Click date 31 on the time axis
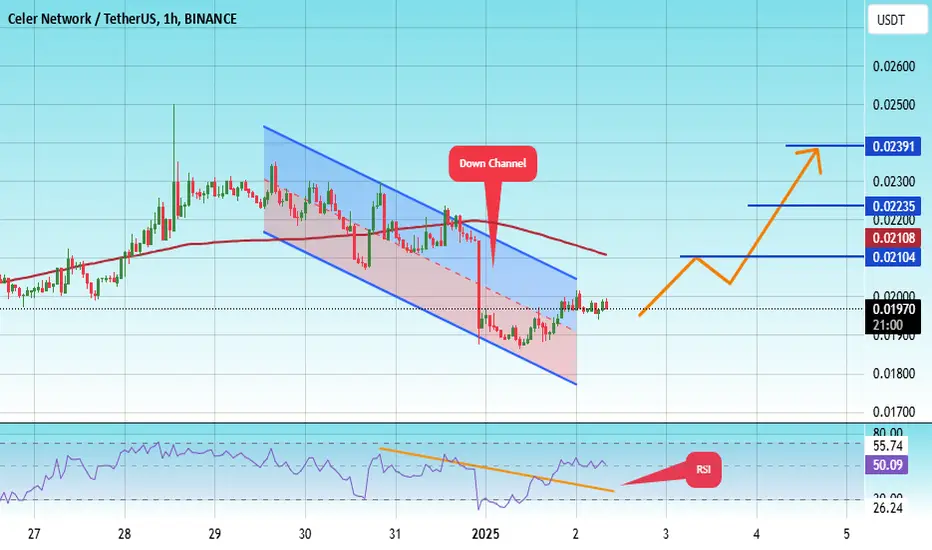This screenshot has height=550, width=932. coord(395,534)
